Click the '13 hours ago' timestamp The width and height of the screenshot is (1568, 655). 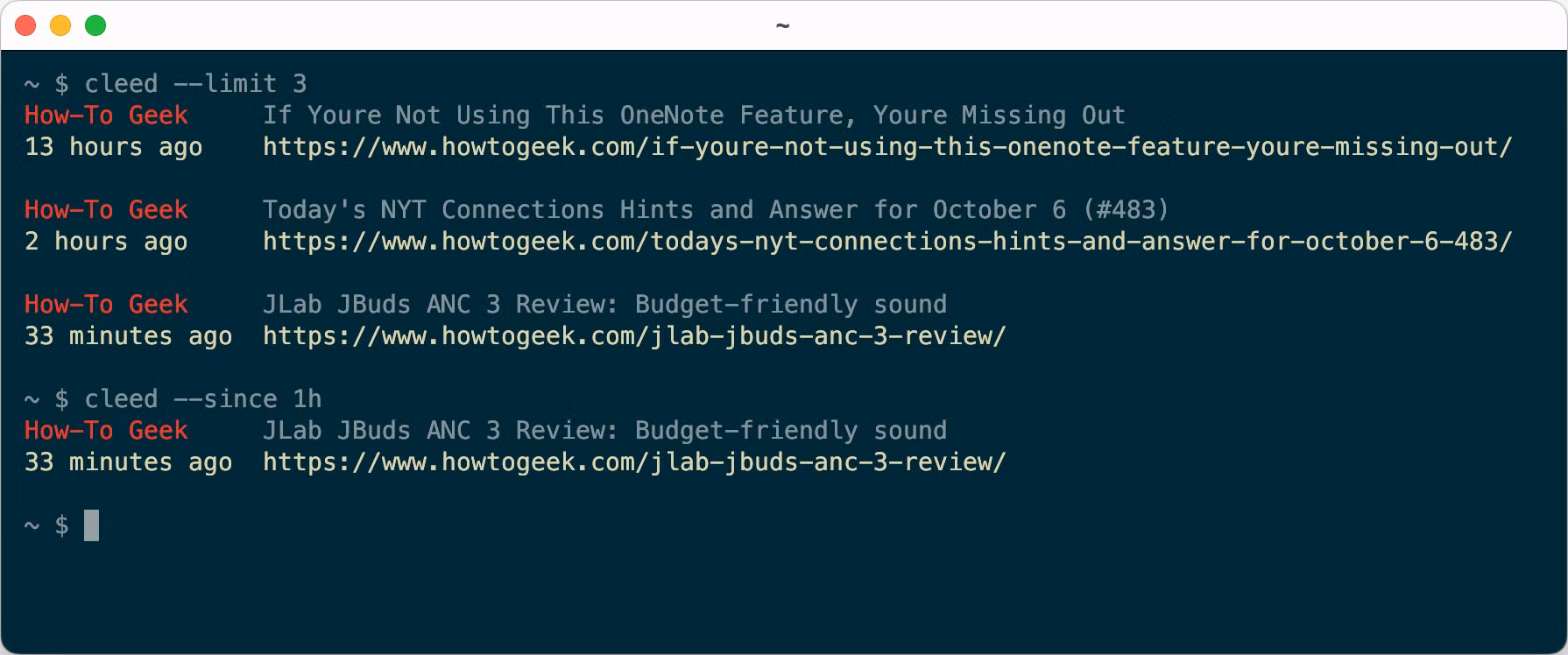point(114,147)
